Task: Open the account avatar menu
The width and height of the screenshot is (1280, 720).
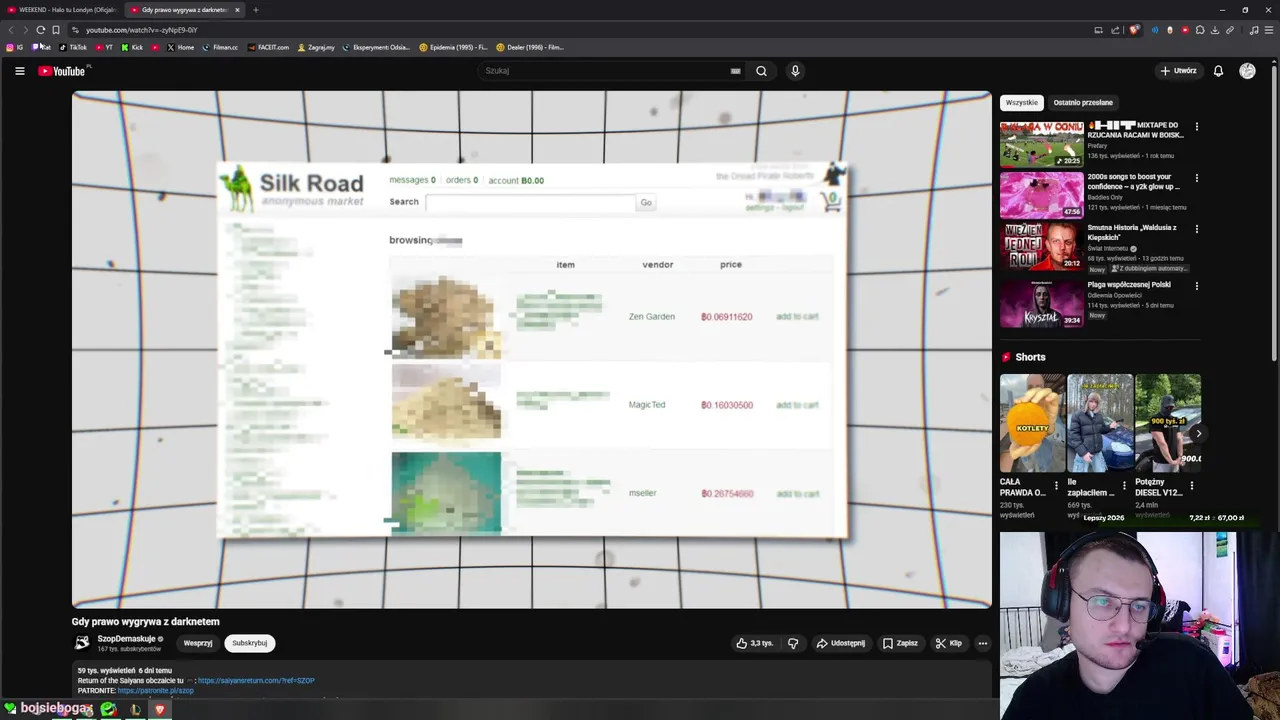Action: (1247, 71)
